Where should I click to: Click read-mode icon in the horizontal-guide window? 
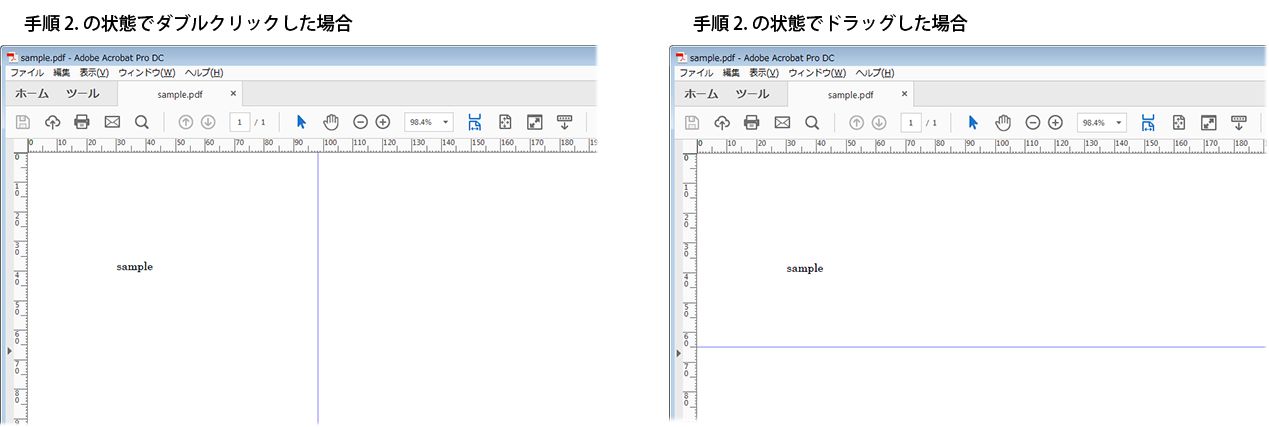coord(1239,122)
